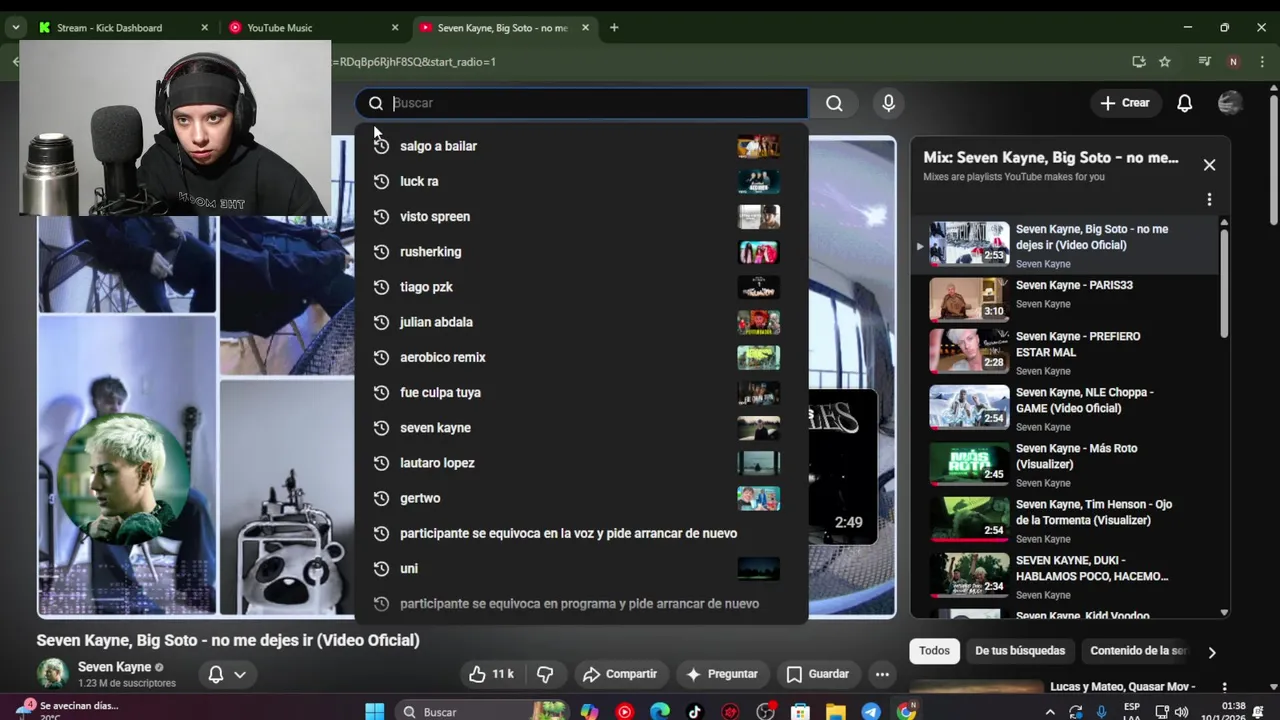This screenshot has width=1280, height=720.
Task: Like the video with thumbs up
Action: (x=491, y=674)
